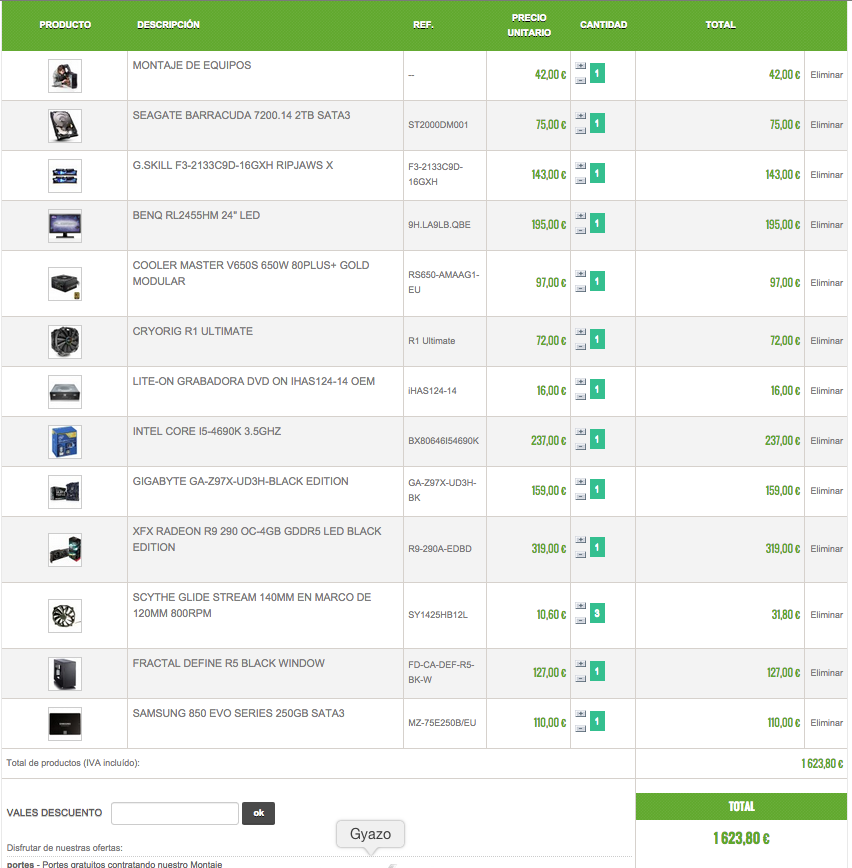Open the INTEL CORE I5-4690K 3.5GHZ description

(x=206, y=431)
